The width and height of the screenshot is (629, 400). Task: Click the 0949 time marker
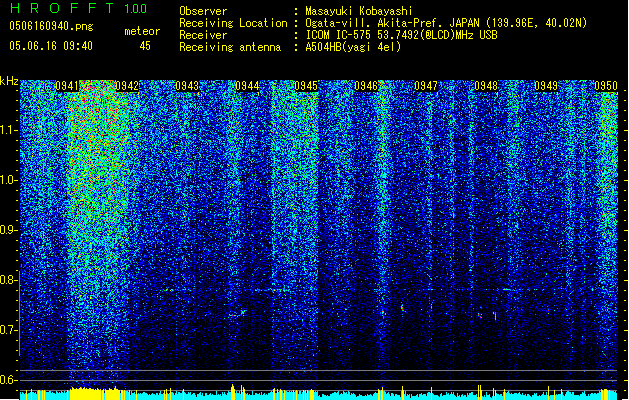tap(546, 86)
